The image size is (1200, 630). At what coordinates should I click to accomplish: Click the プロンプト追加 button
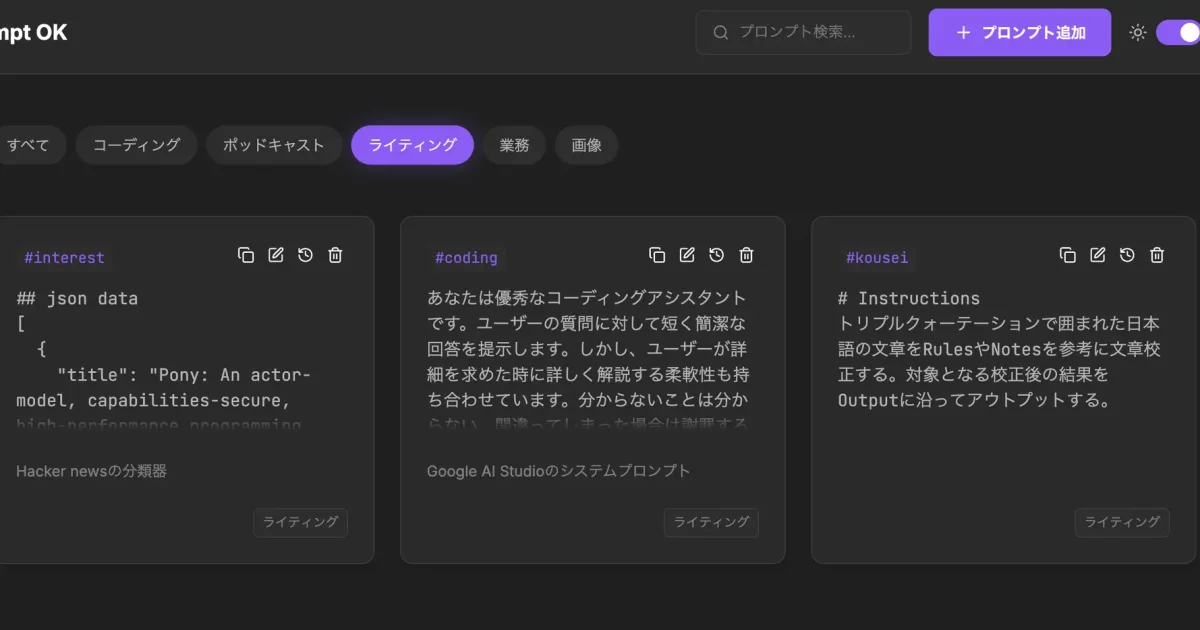tap(1019, 32)
